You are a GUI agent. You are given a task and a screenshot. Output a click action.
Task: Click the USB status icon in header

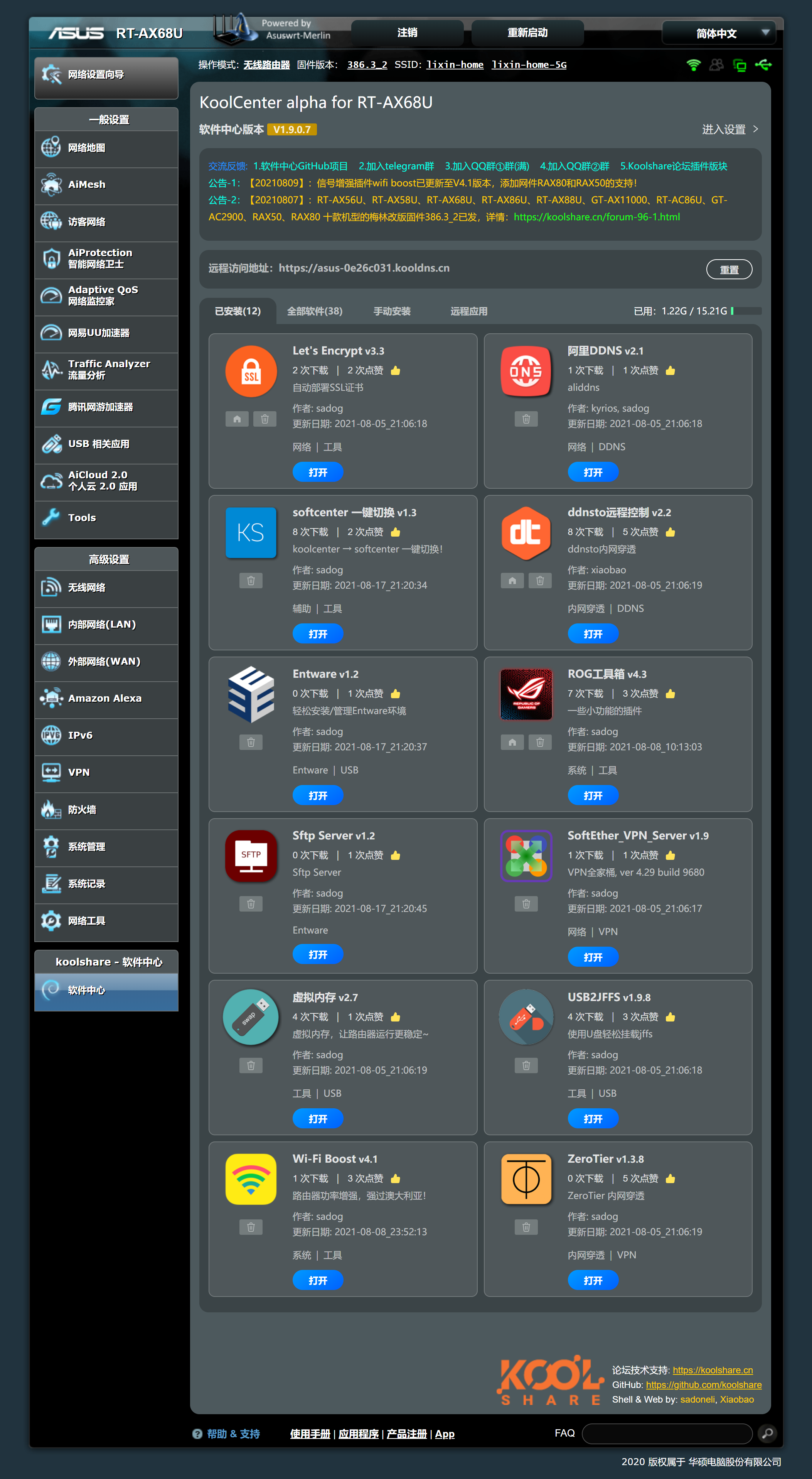coord(763,65)
